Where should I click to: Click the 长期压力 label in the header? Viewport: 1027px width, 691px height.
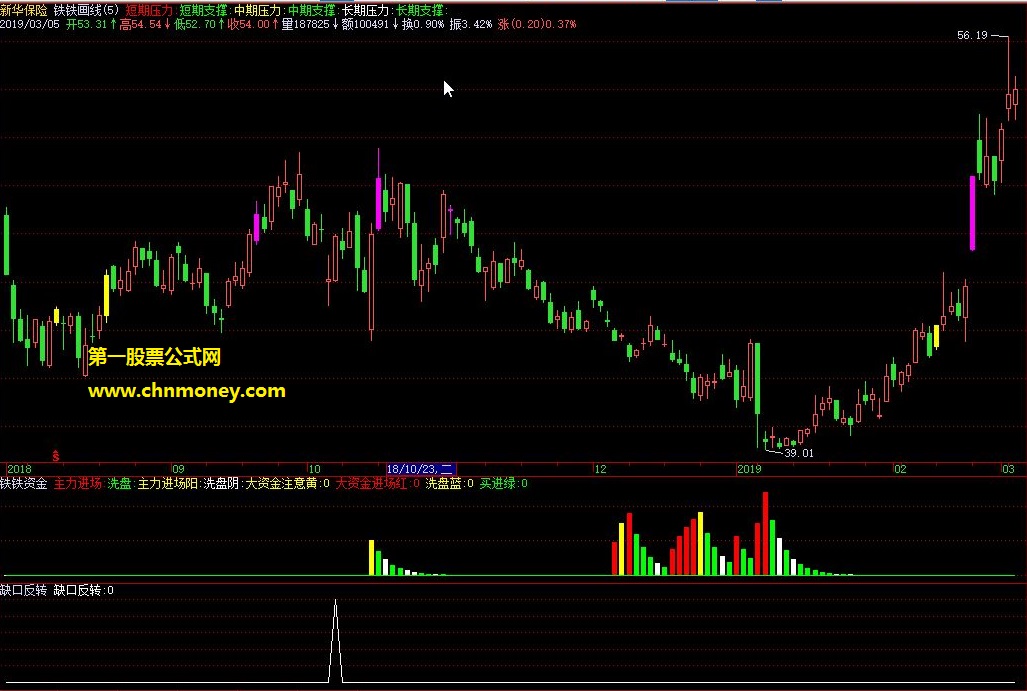pyautogui.click(x=366, y=10)
